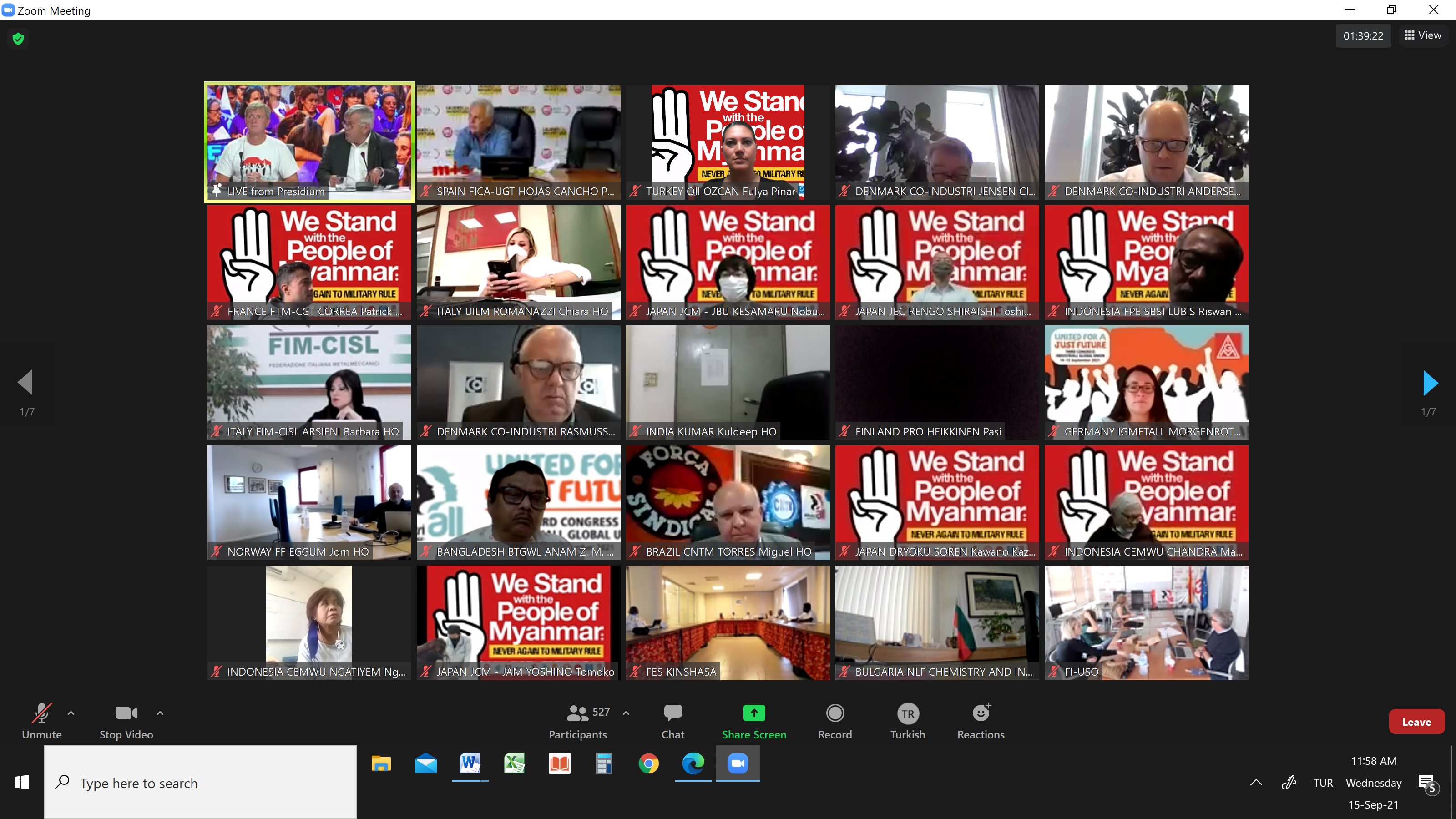Open Windows Start menu
Image resolution: width=1456 pixels, height=819 pixels.
pos(21,782)
